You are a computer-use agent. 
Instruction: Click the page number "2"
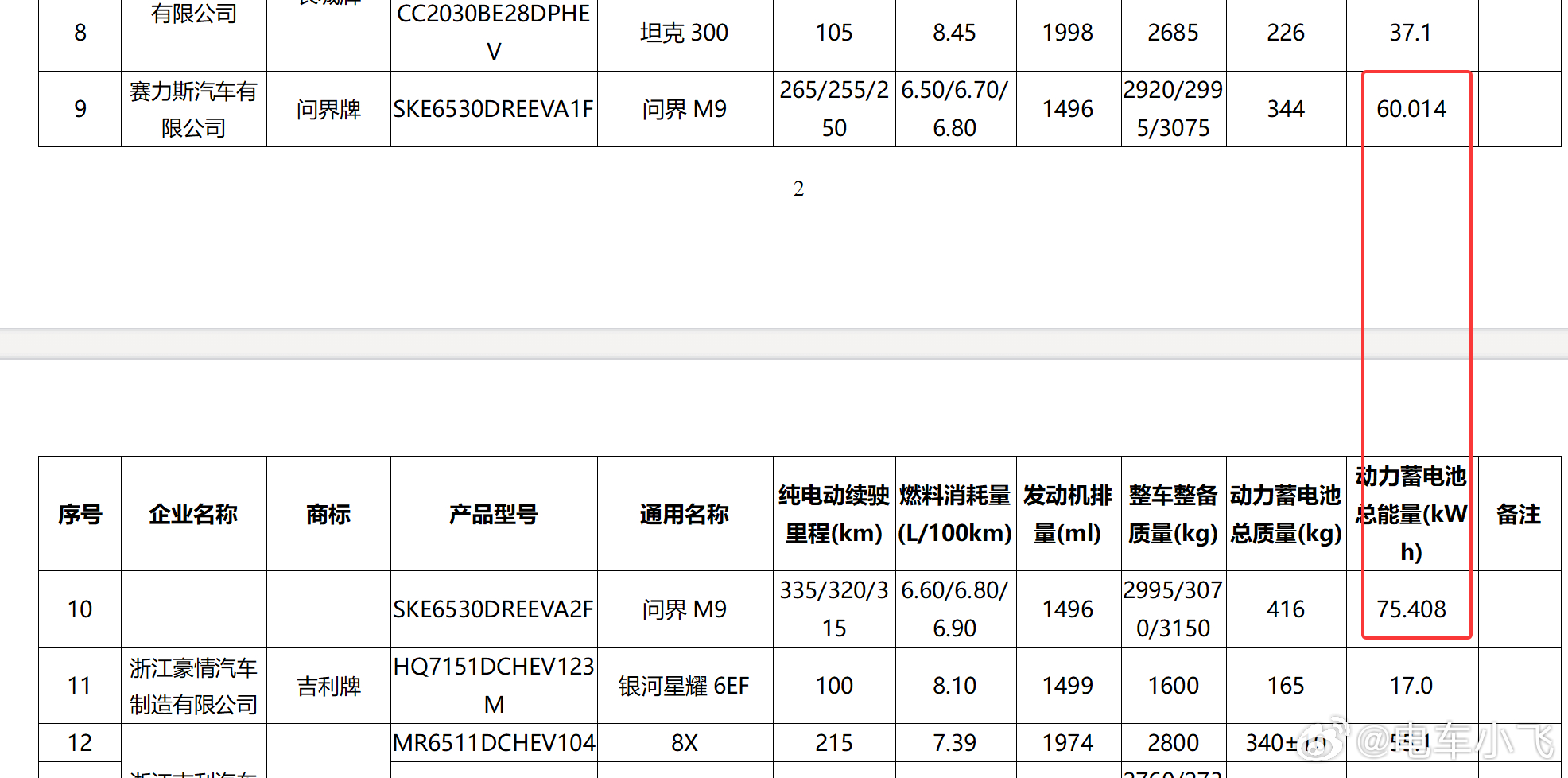798,189
